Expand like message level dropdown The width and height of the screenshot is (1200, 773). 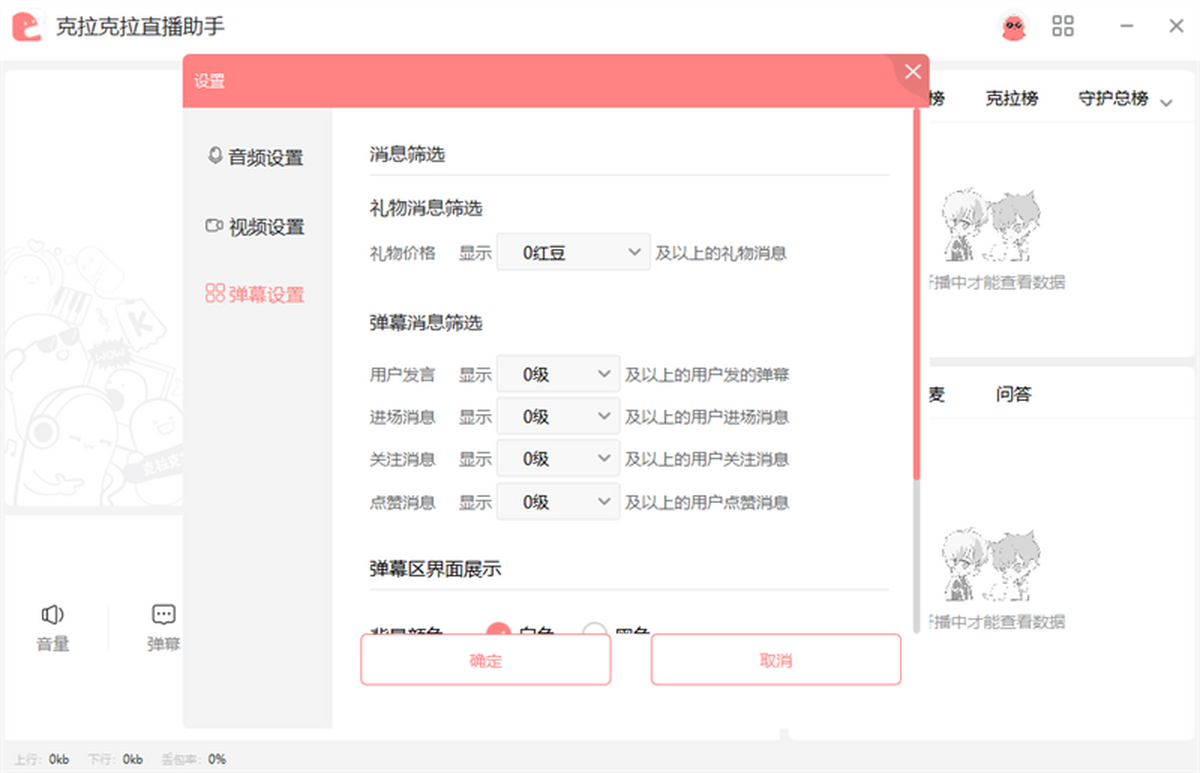coord(558,502)
